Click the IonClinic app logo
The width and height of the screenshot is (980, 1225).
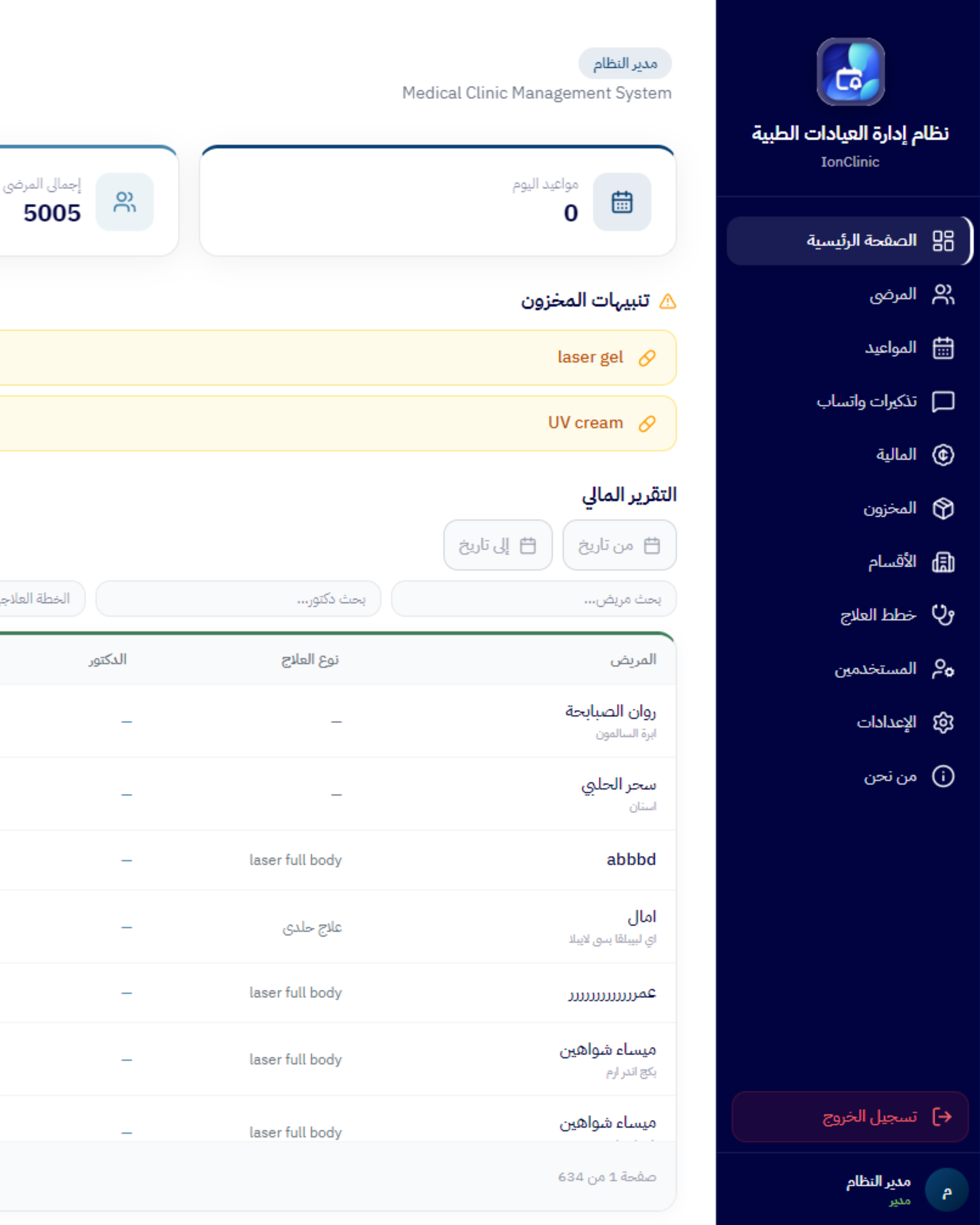pos(850,72)
